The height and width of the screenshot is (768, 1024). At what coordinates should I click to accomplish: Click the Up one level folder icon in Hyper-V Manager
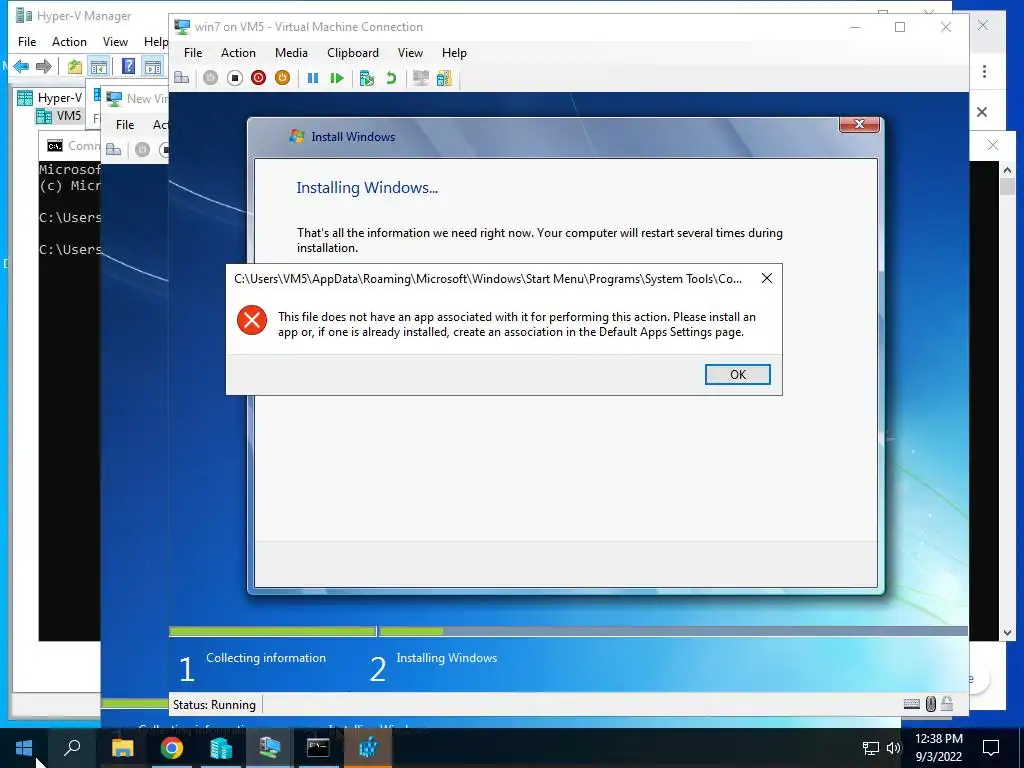point(74,66)
